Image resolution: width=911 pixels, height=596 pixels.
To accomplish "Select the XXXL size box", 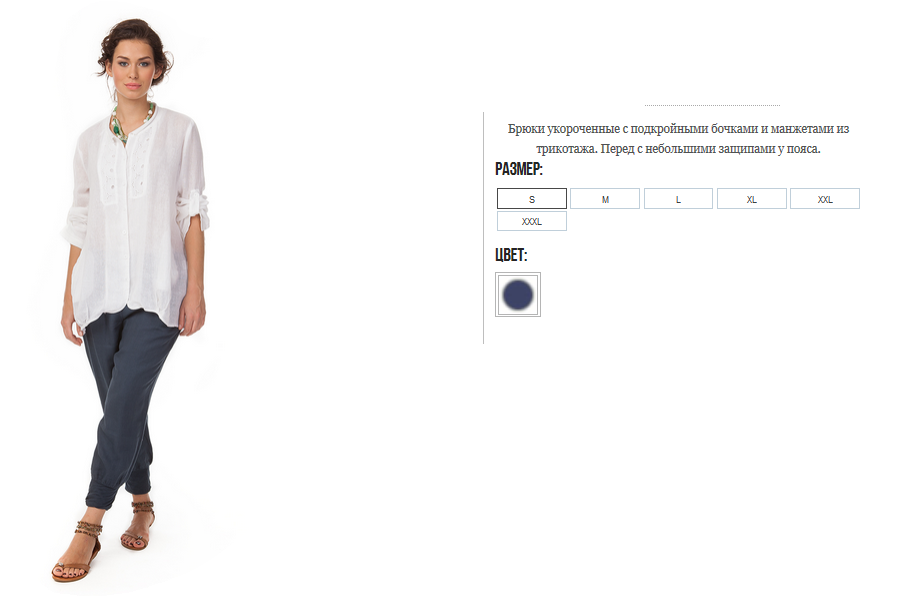I will (x=532, y=221).
